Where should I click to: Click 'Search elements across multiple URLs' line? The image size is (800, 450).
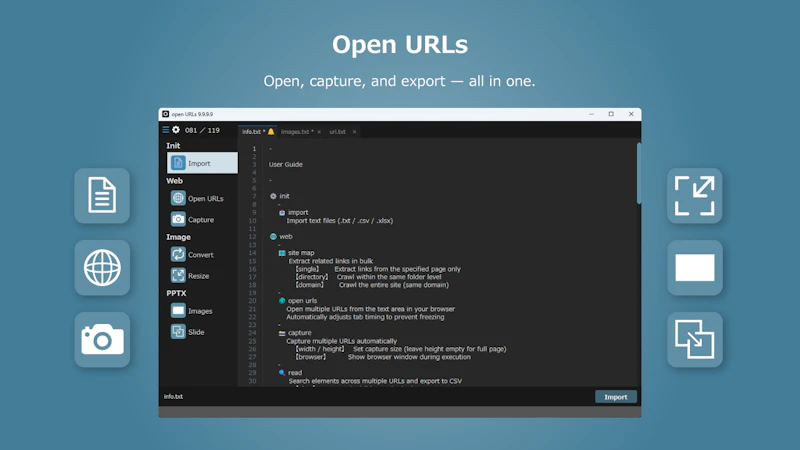[375, 381]
